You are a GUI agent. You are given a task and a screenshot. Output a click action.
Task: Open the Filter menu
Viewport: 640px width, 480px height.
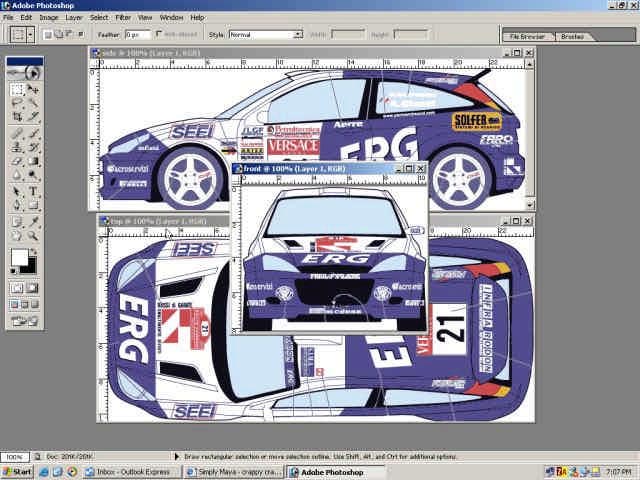point(123,17)
